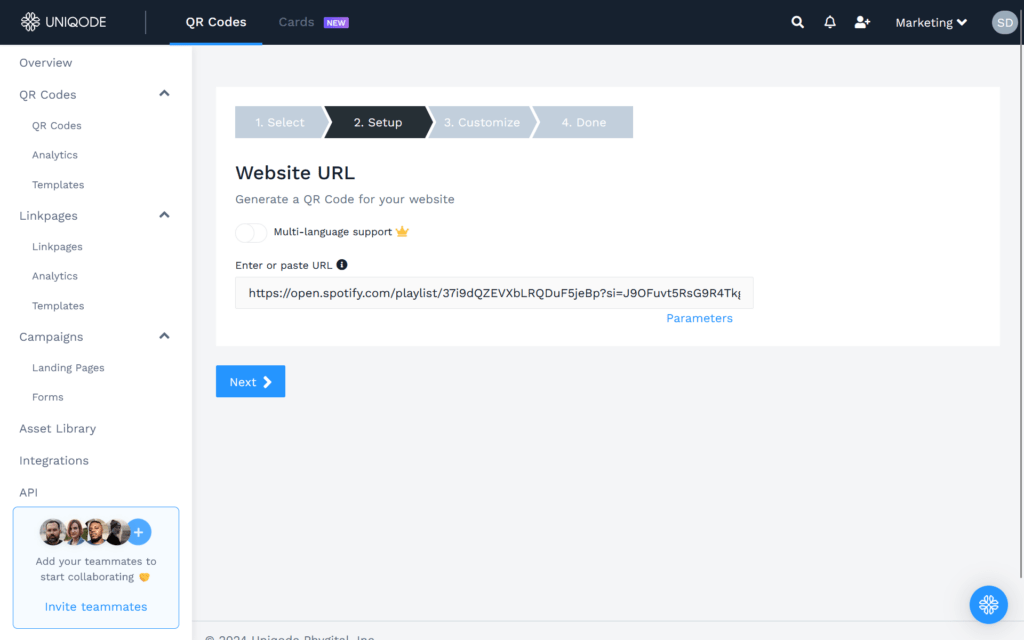
Task: Open Analytics under QR Codes
Action: pos(55,155)
